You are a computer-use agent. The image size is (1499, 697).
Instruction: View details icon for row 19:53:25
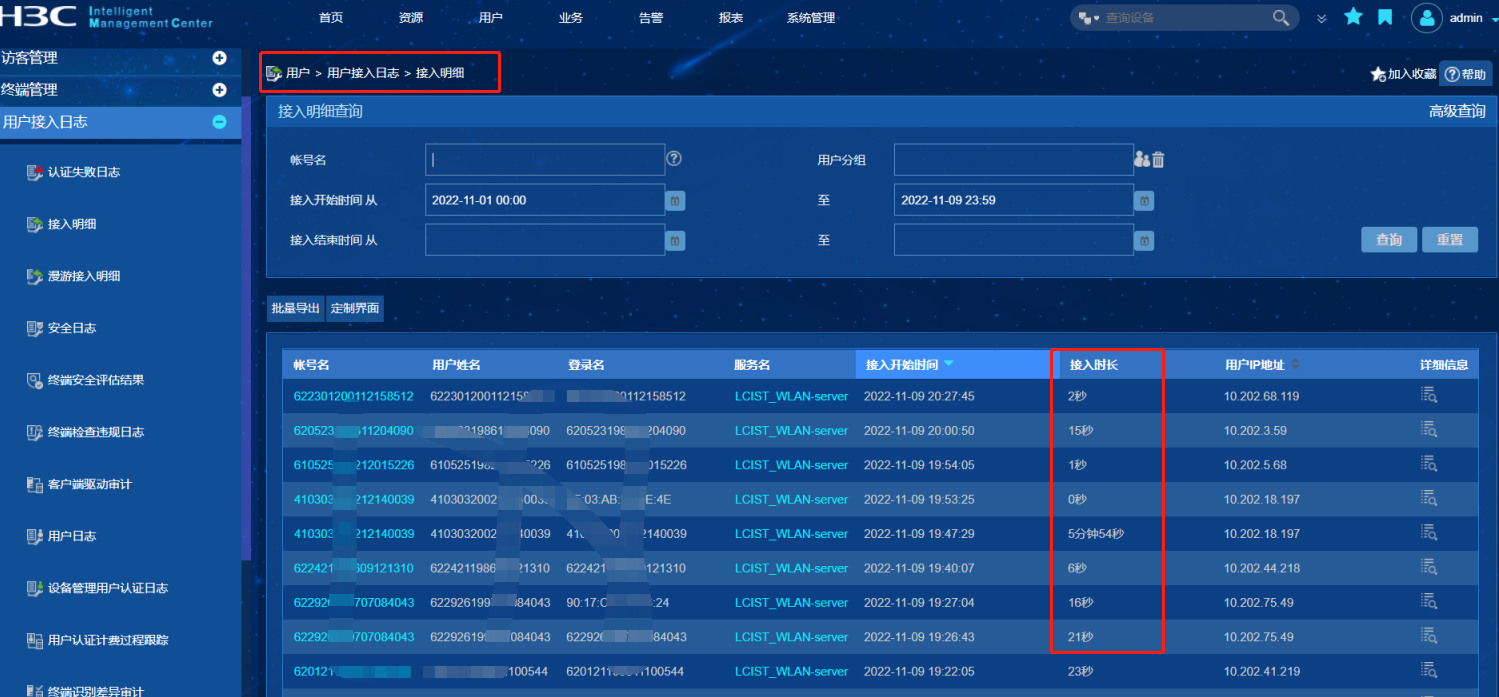point(1429,498)
